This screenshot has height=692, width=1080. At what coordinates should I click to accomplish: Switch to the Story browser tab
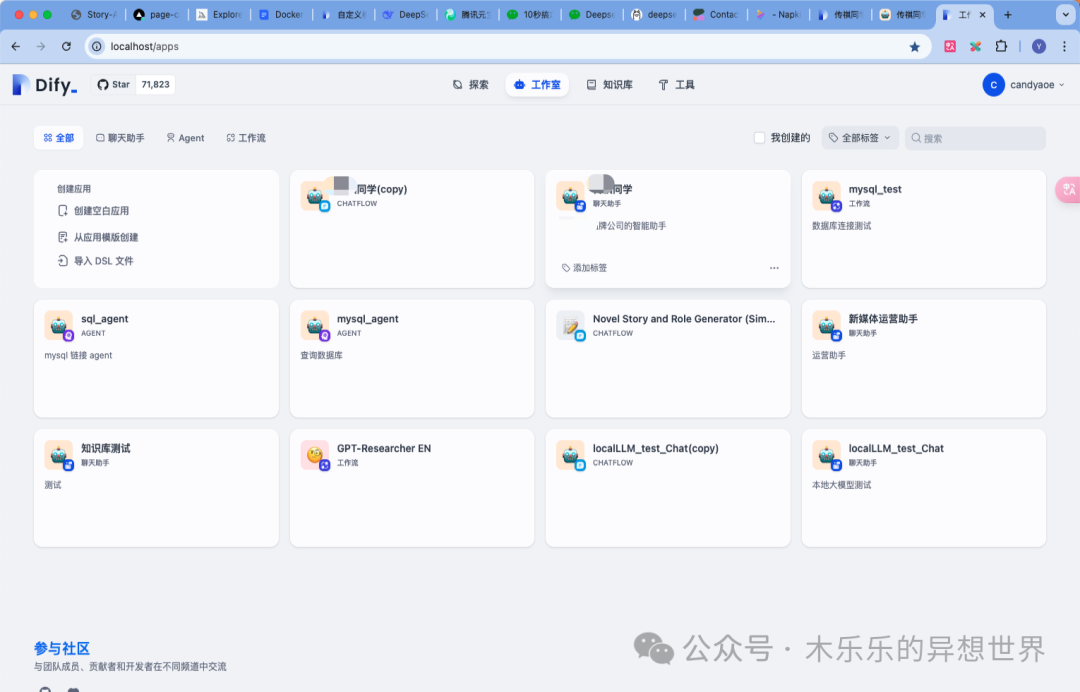point(95,14)
